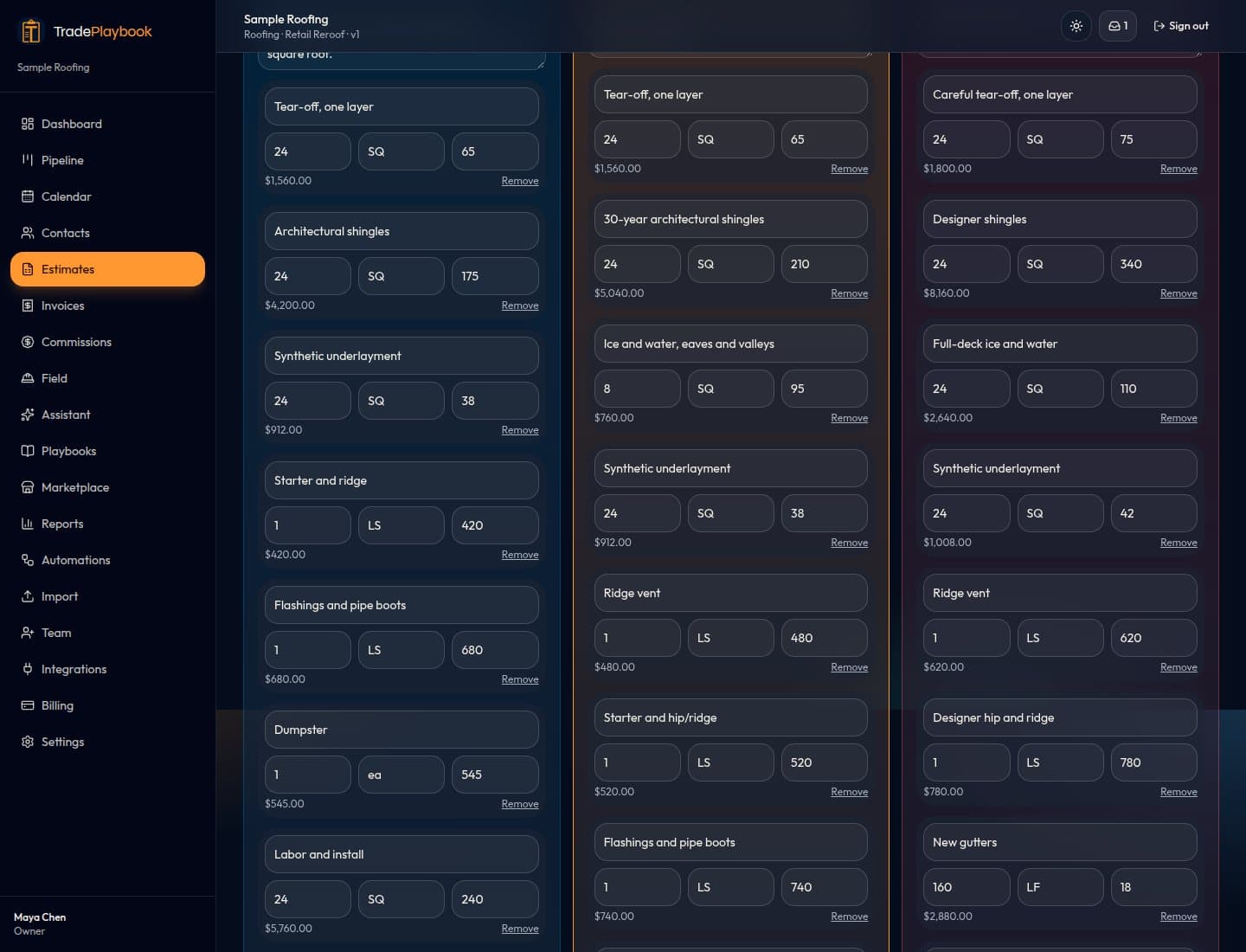Click the Maya Chen owner profile
The image size is (1246, 952).
pos(40,923)
